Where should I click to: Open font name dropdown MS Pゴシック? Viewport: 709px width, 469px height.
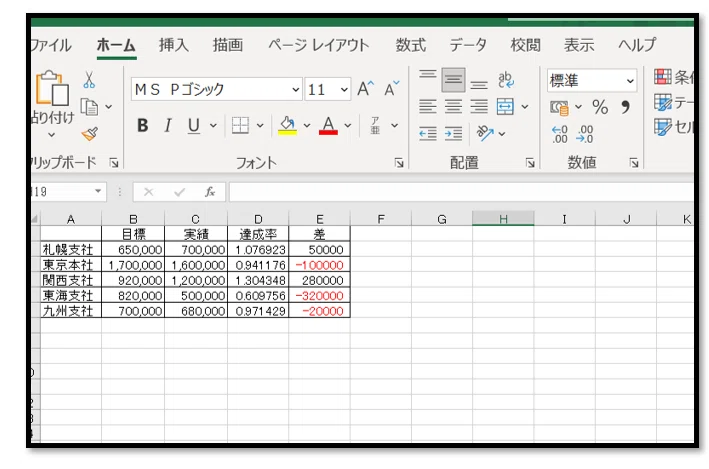(296, 89)
